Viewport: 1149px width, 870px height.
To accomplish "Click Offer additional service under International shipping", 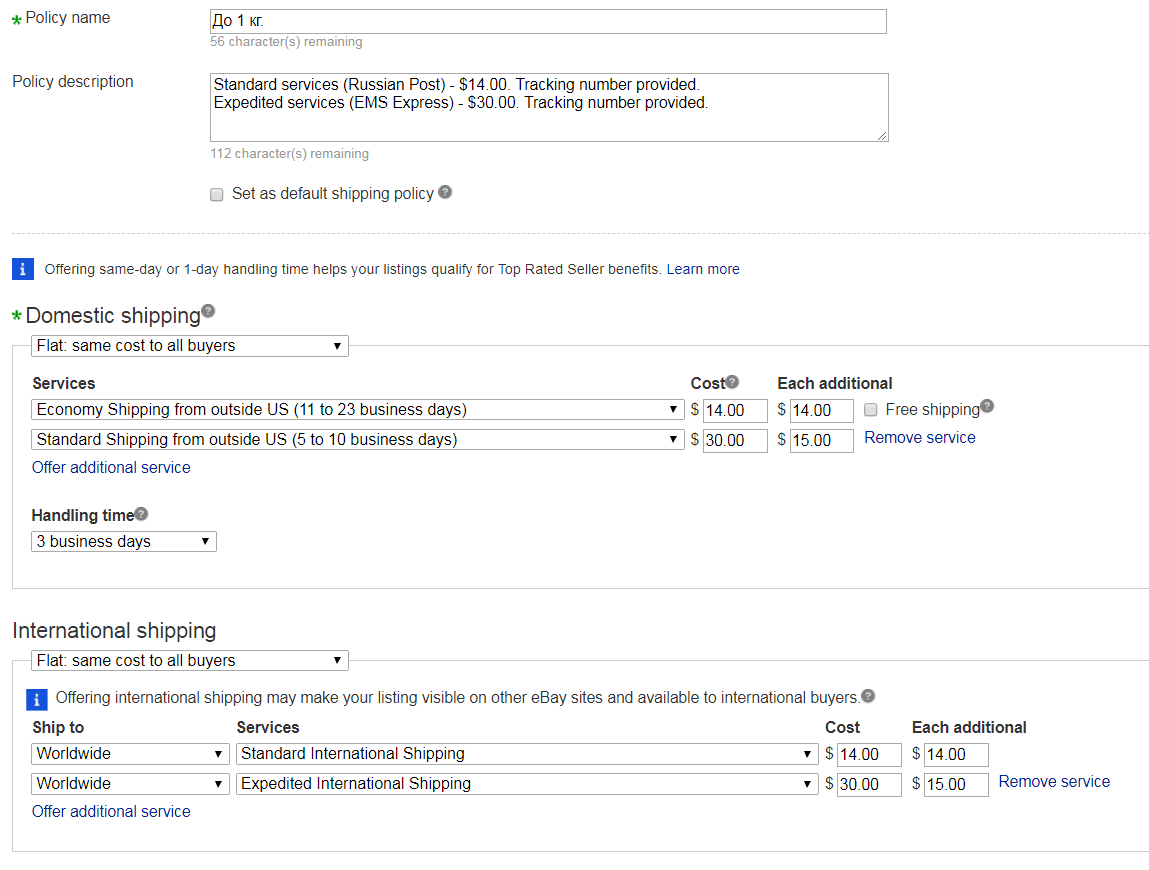I will click(111, 812).
